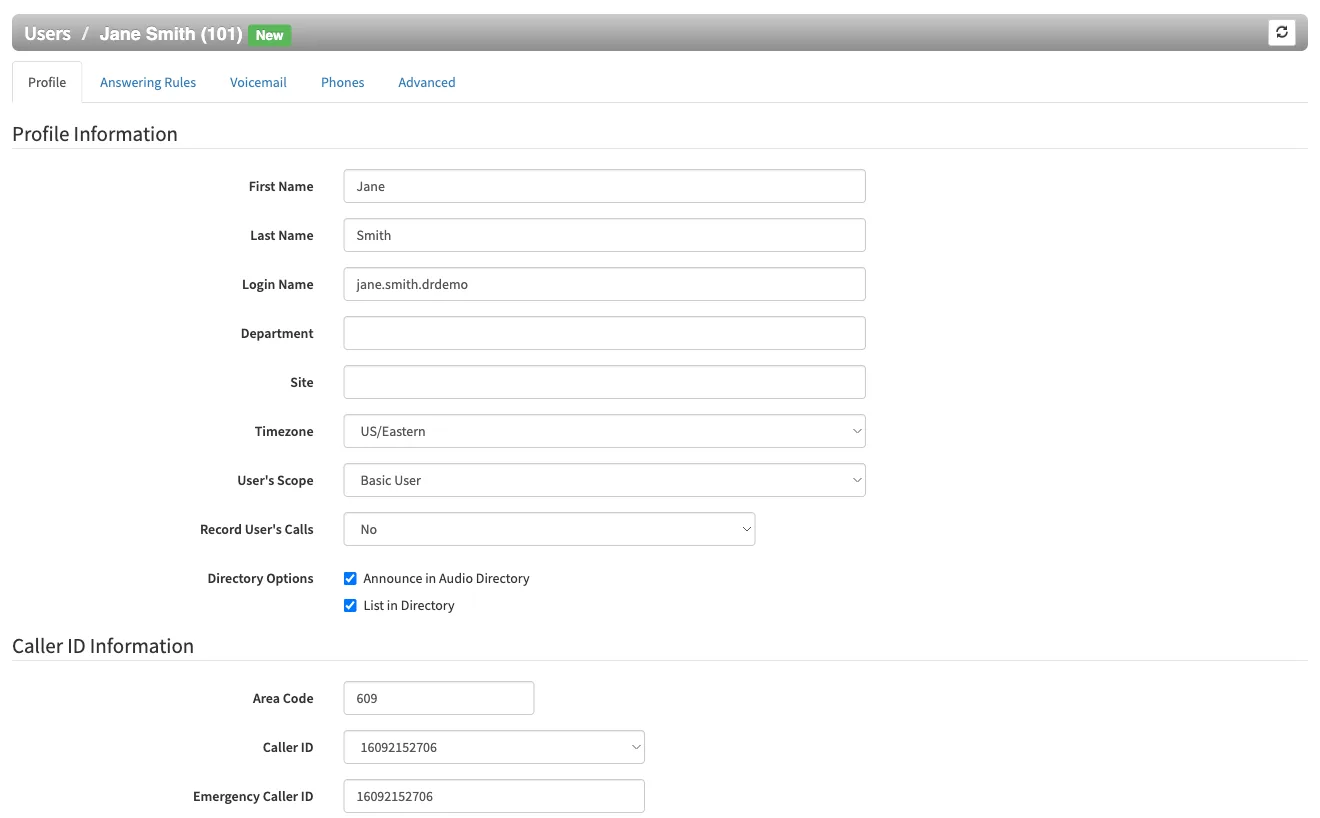Switch to the Advanced tab
Screen dimensions: 1320x818
tap(426, 82)
